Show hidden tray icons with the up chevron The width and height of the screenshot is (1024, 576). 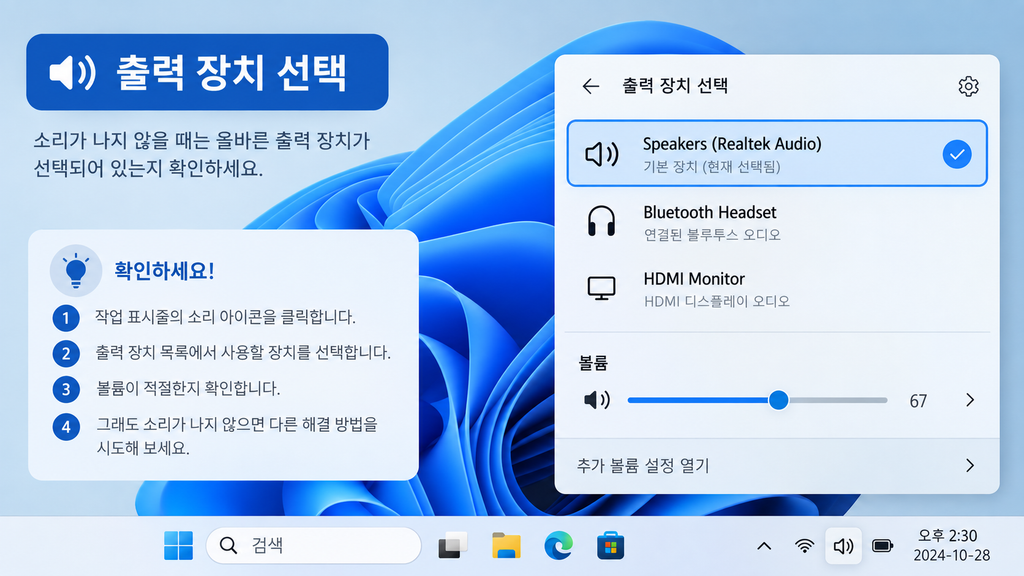764,546
